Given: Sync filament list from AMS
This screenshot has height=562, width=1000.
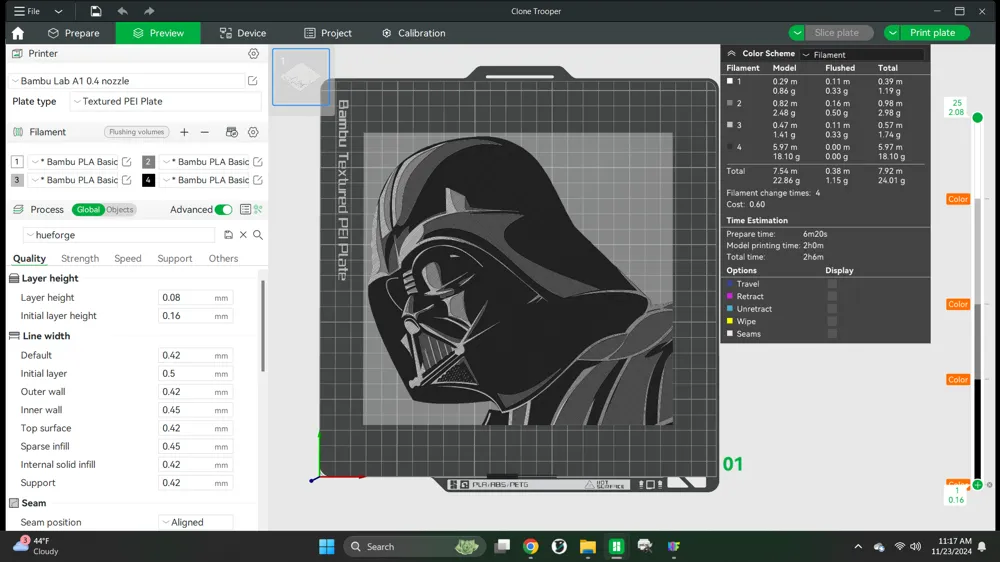Looking at the screenshot, I should point(232,132).
